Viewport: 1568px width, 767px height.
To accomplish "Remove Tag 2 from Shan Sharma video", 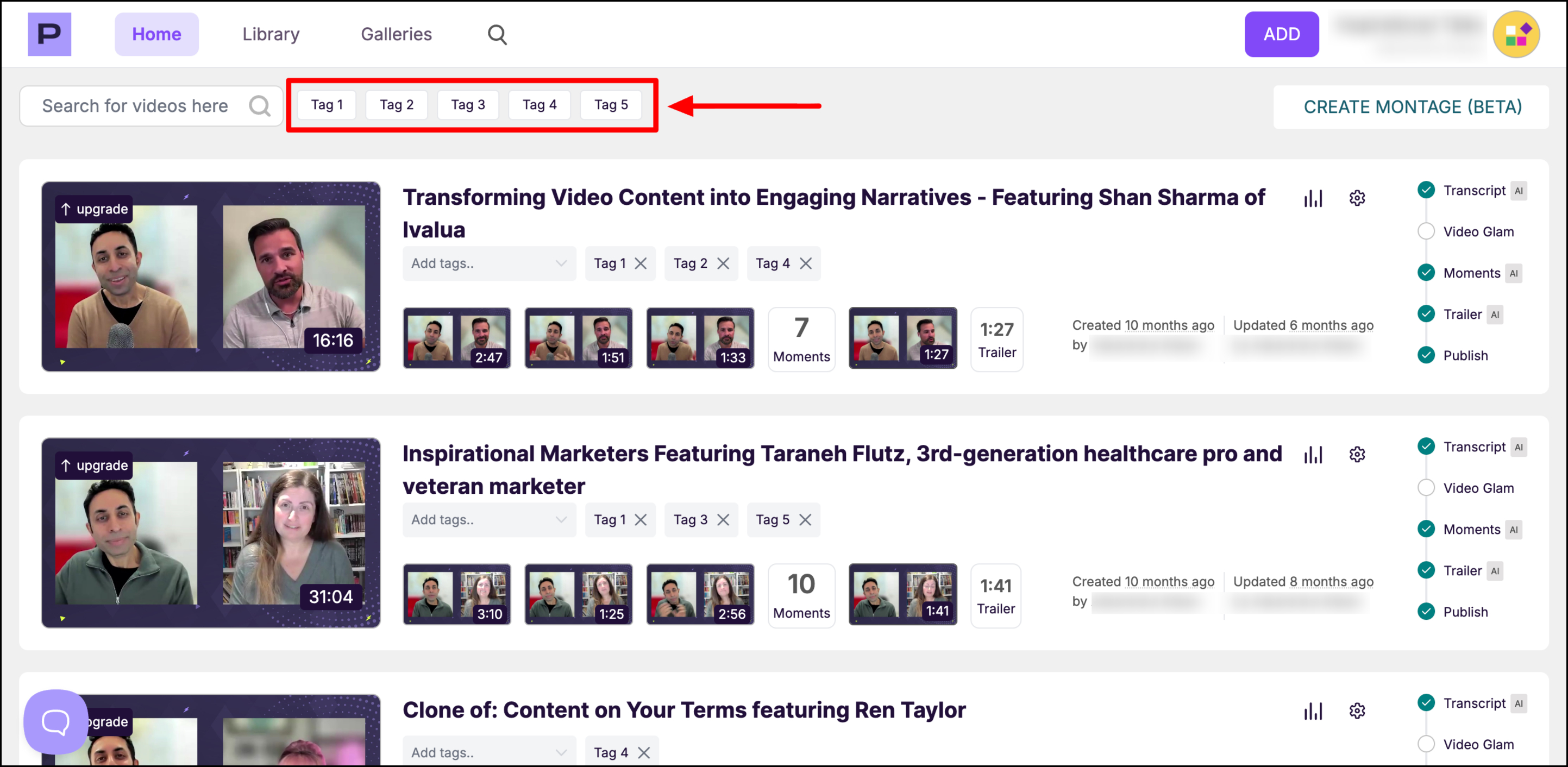I will [x=723, y=263].
